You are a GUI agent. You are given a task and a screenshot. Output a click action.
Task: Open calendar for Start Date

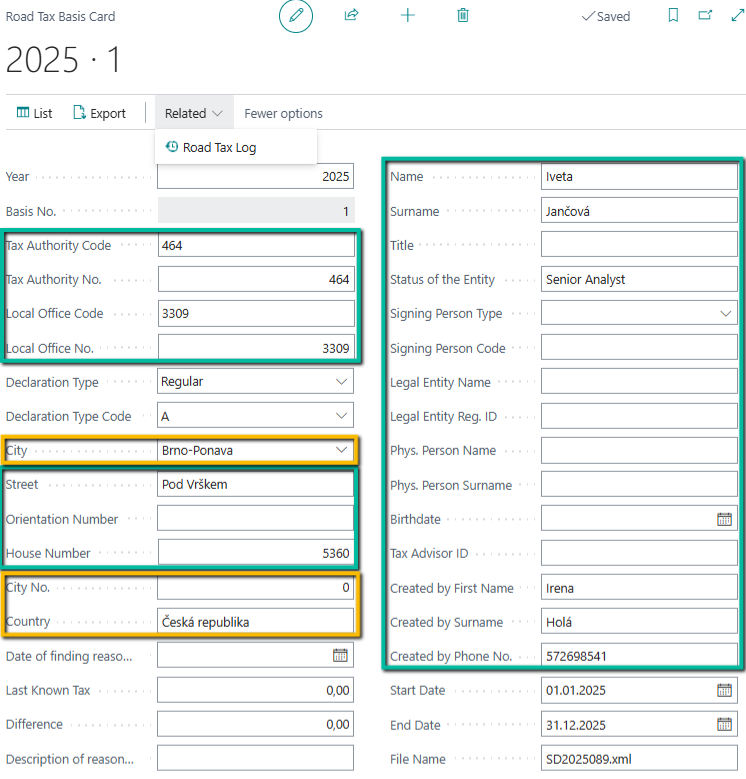pos(724,690)
